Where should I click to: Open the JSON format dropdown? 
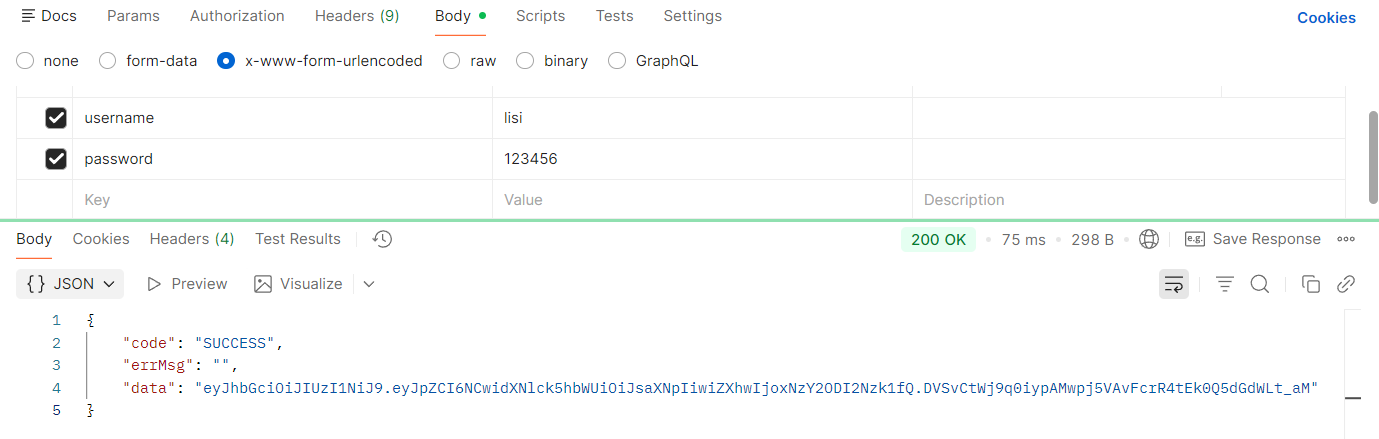[x=70, y=284]
